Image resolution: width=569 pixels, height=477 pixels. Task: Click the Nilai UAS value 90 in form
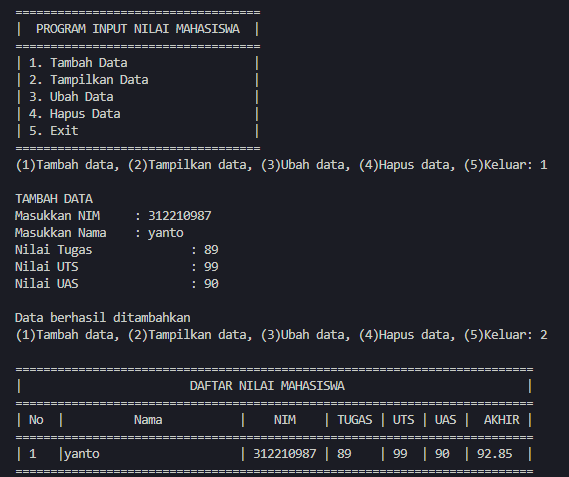(x=211, y=284)
